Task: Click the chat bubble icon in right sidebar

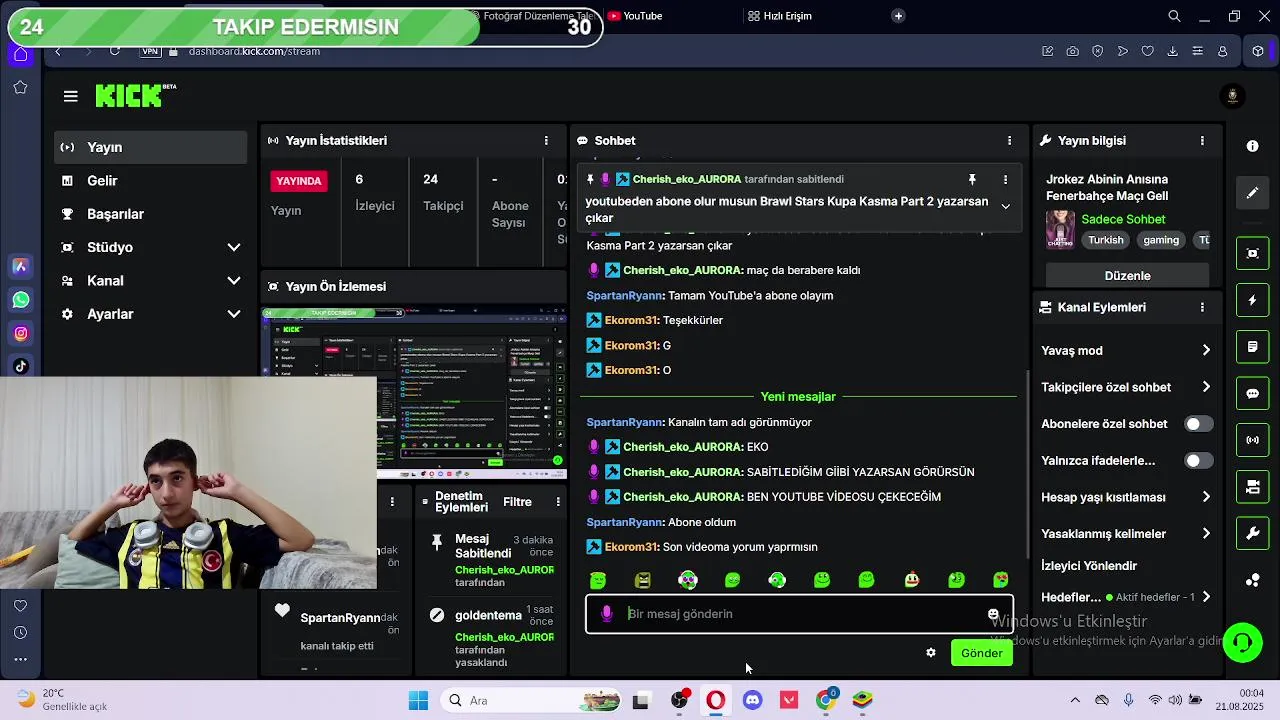Action: pyautogui.click(x=1252, y=393)
